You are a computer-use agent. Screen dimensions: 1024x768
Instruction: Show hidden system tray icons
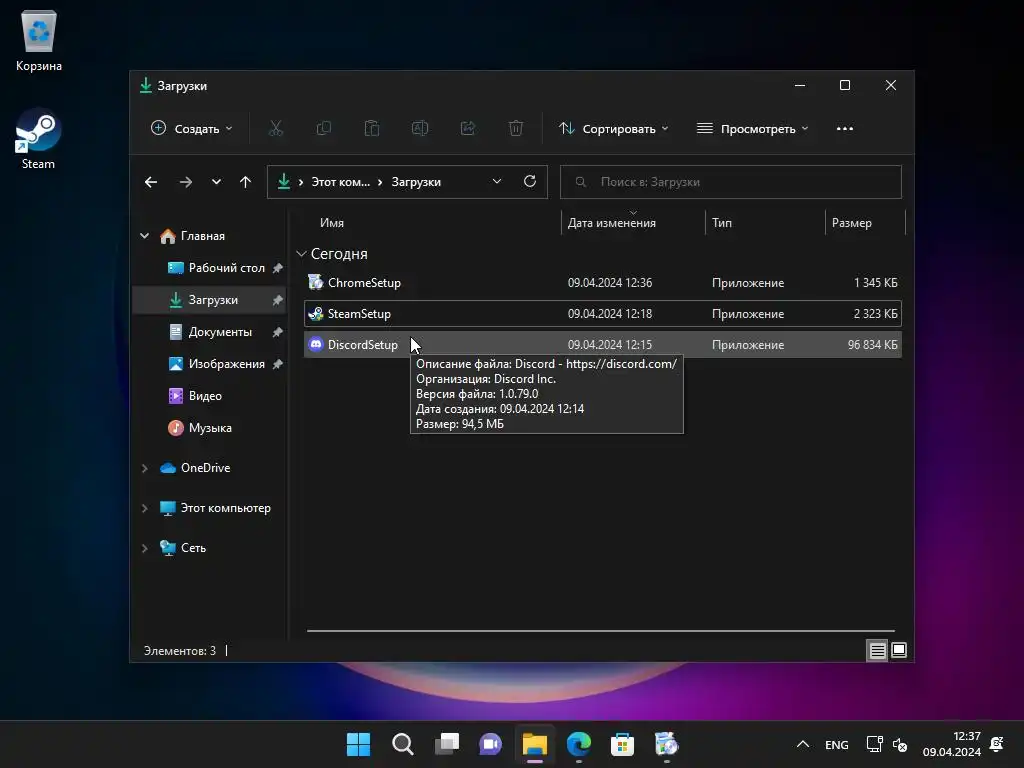tap(803, 744)
